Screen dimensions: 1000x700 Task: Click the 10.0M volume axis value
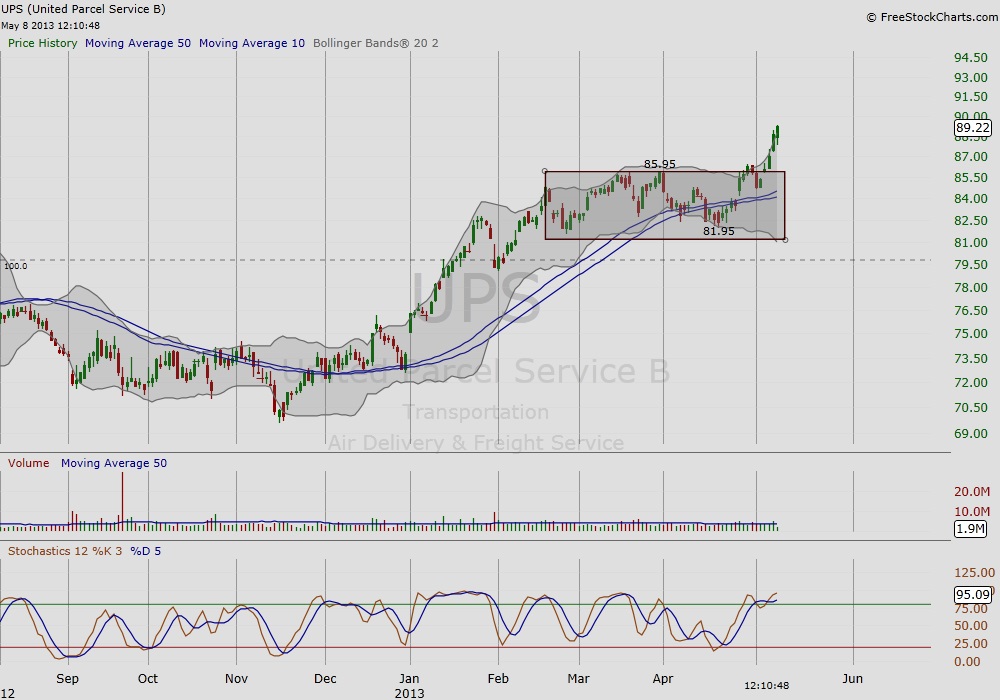(972, 511)
